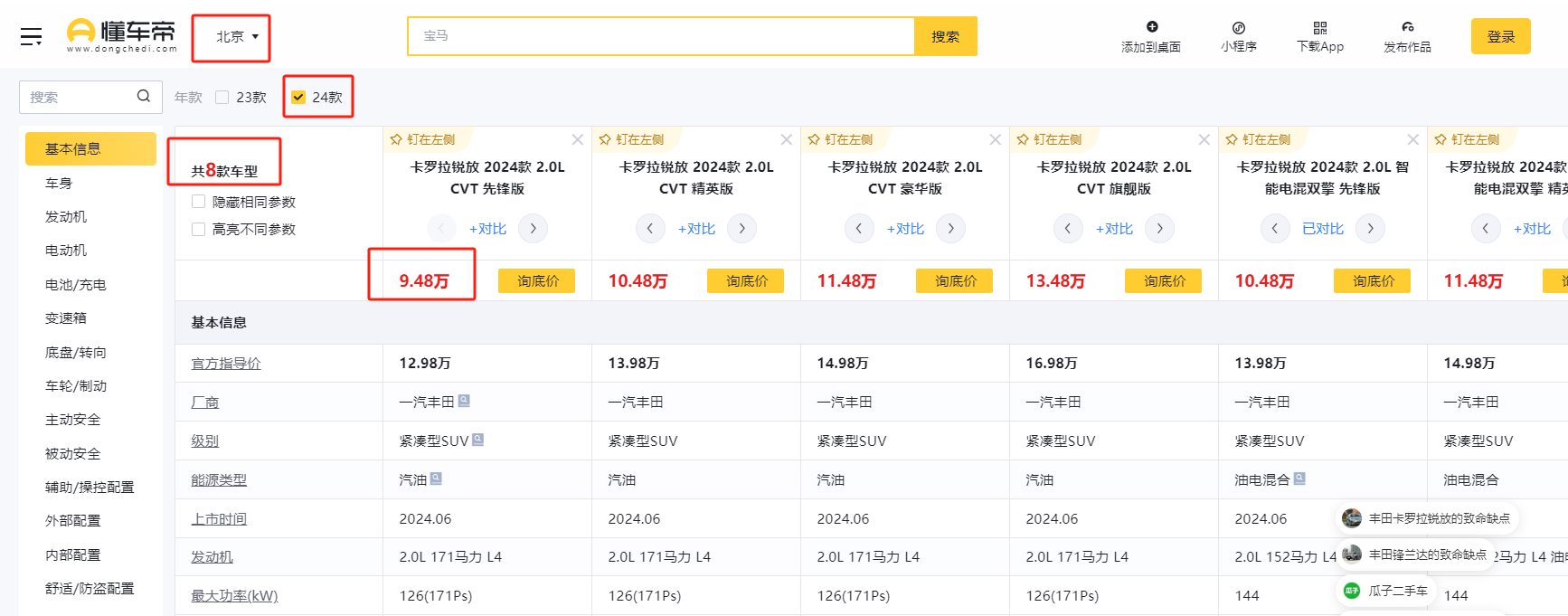This screenshot has width=1568, height=616.
Task: Move 豪华版 column right with arrow
Action: click(951, 229)
